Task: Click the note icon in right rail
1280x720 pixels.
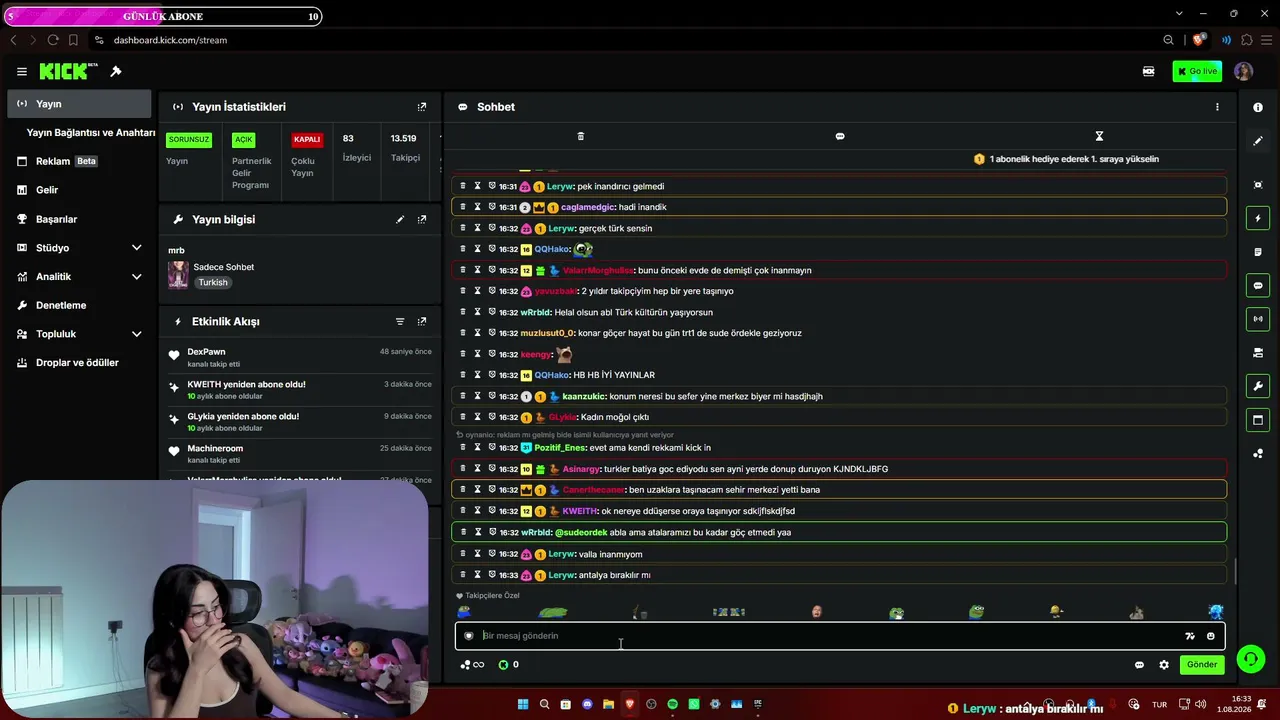Action: tap(1258, 252)
